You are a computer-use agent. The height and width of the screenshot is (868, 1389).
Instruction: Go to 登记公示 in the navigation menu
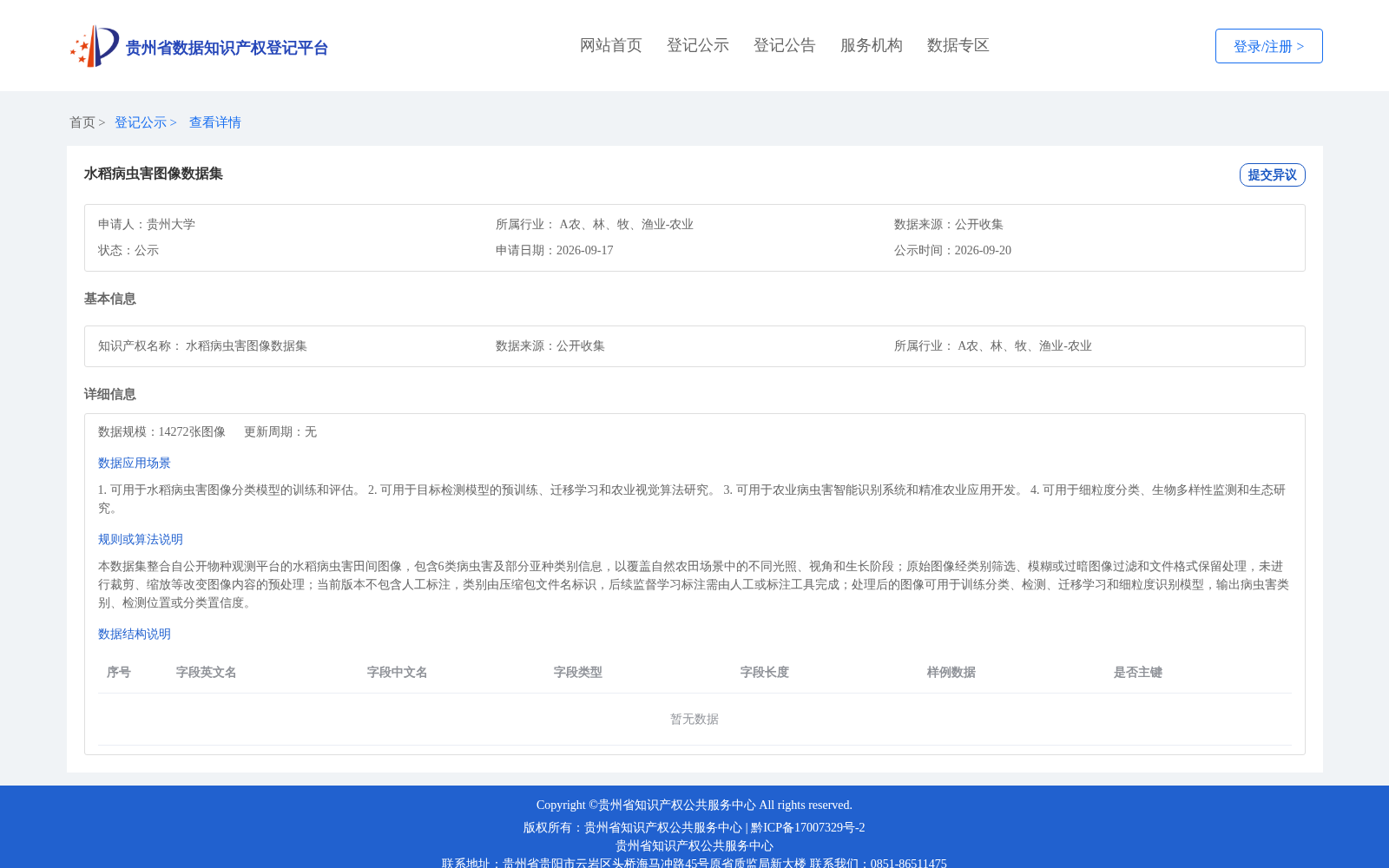[698, 45]
